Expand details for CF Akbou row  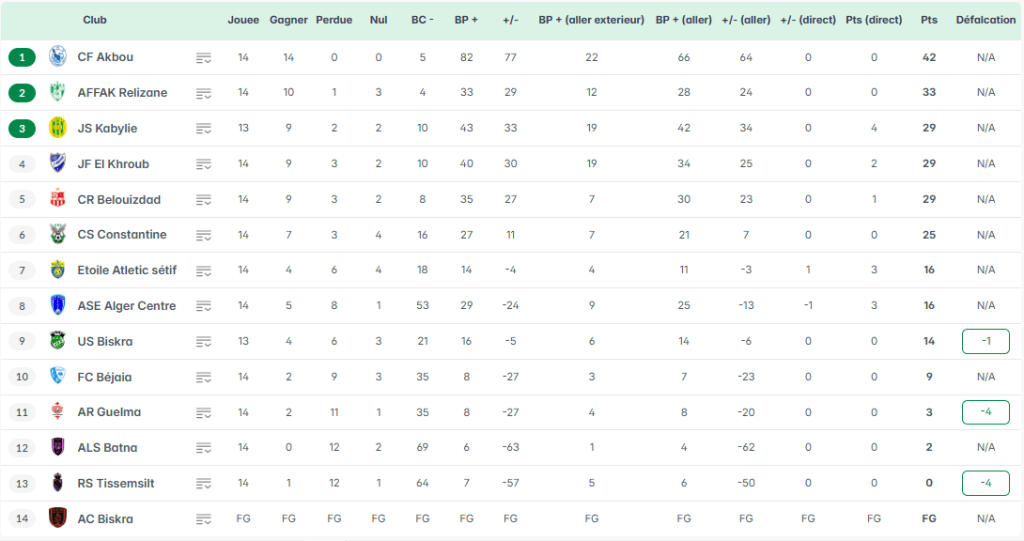click(x=204, y=58)
